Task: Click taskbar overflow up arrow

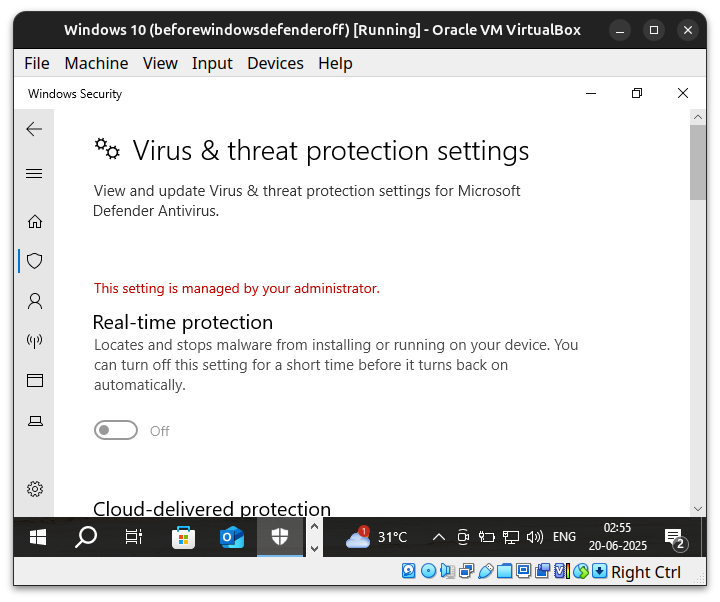Action: [x=315, y=526]
